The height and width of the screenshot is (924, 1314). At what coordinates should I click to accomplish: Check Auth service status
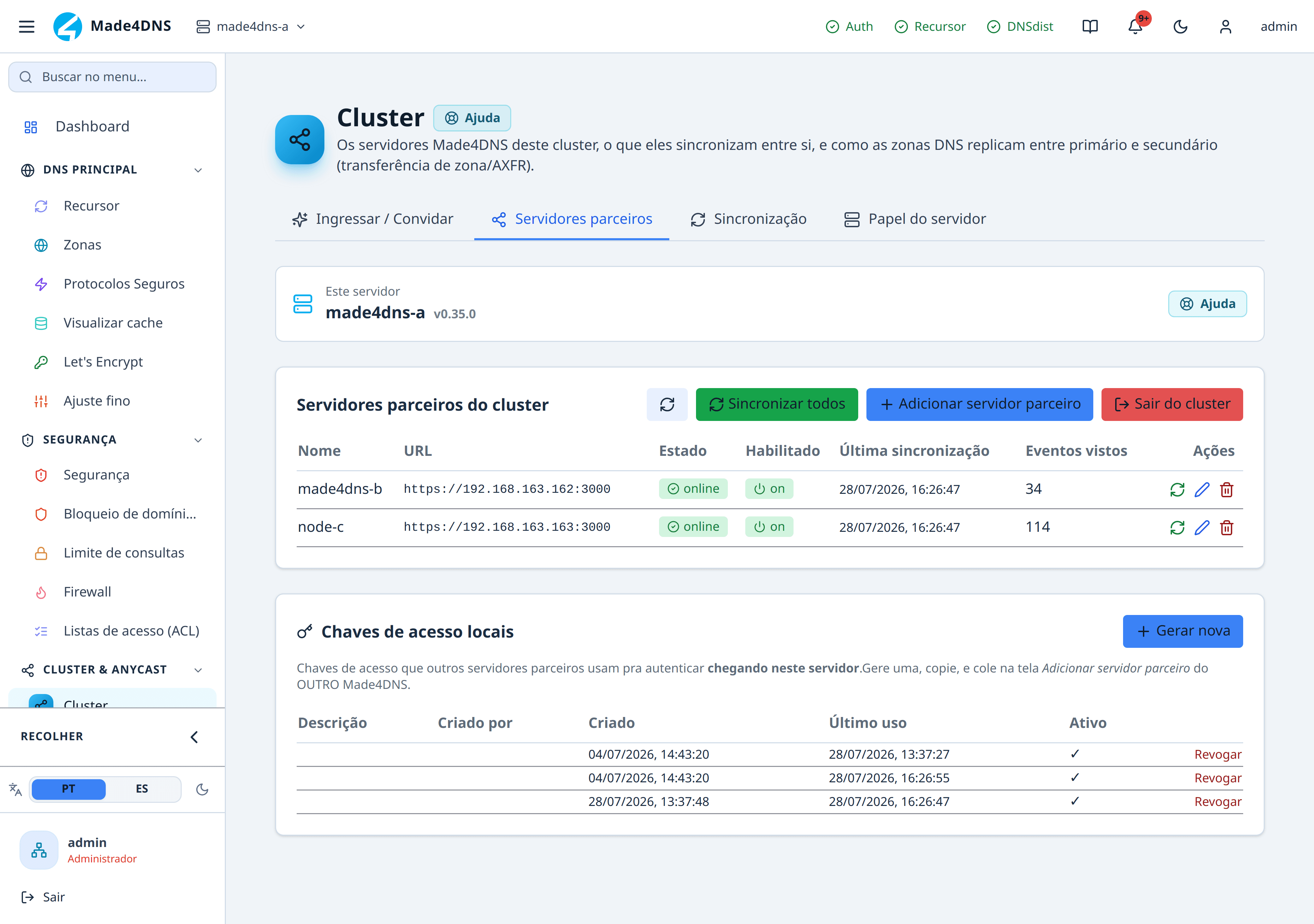(x=849, y=26)
